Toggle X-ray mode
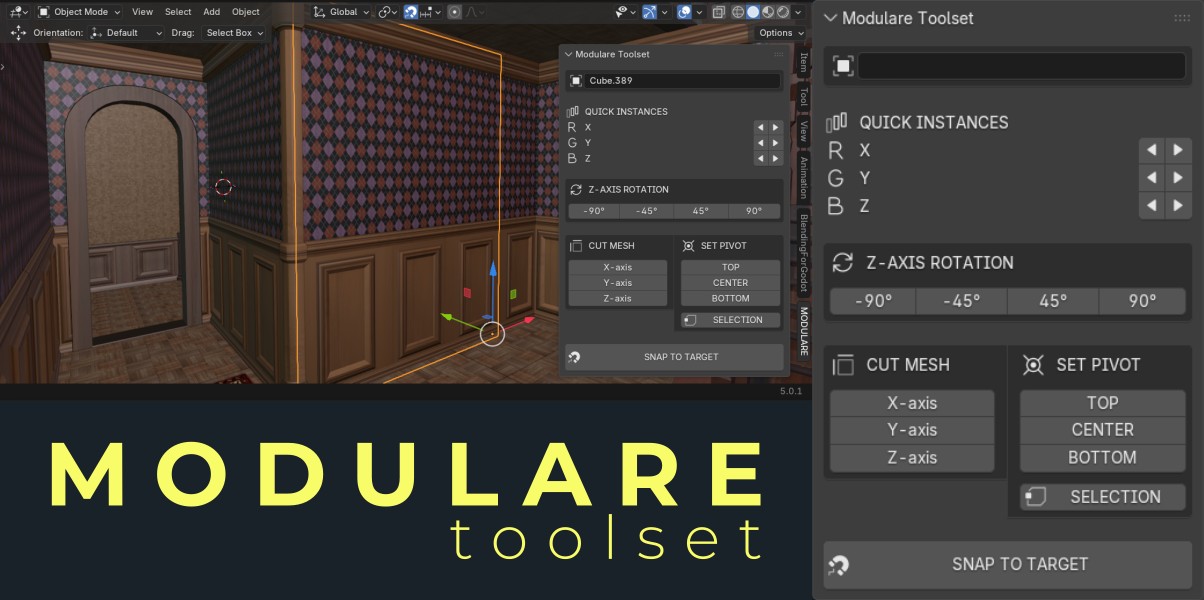The width and height of the screenshot is (1204, 600). point(718,12)
